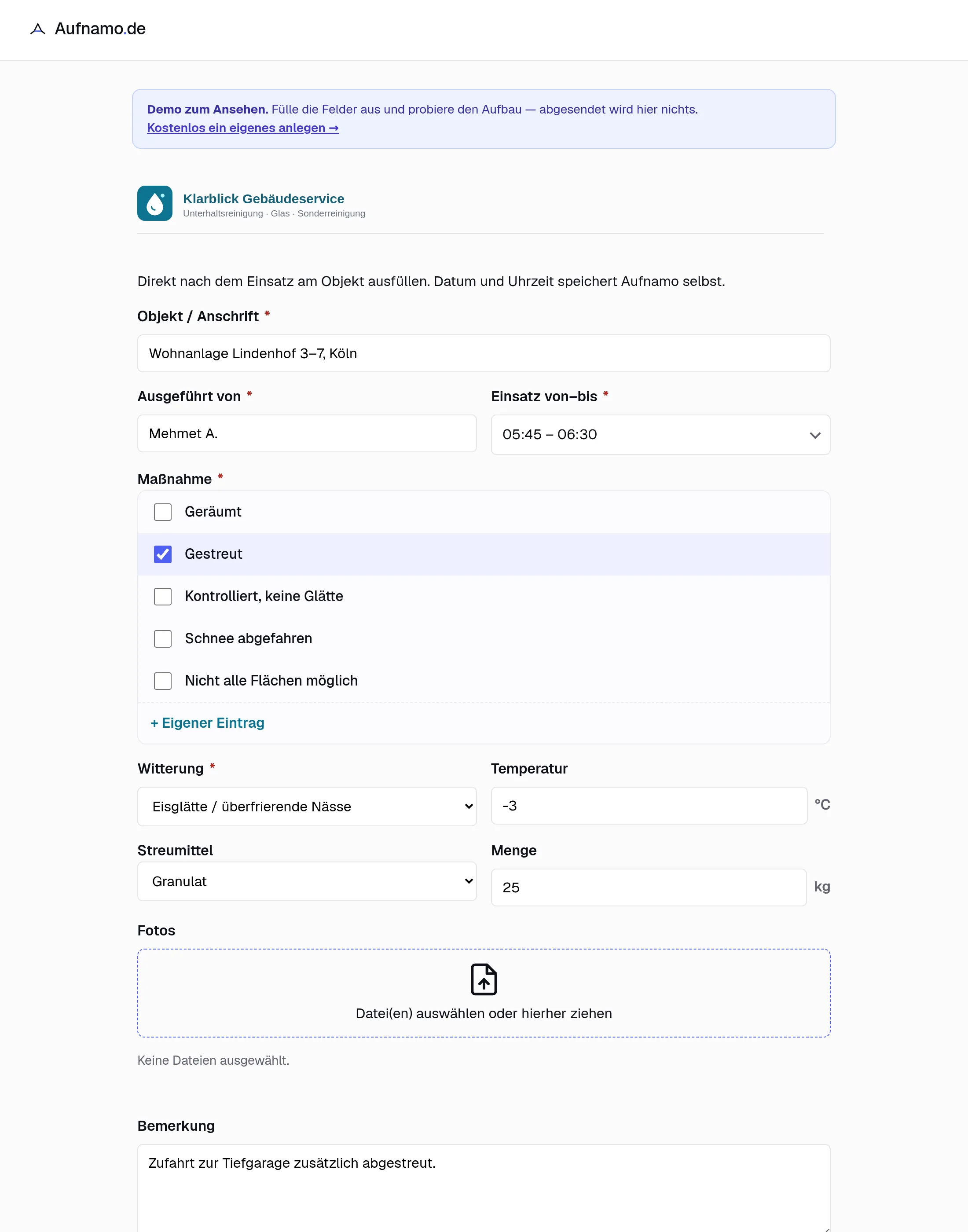Open Aufnamo.de home link

[88, 29]
